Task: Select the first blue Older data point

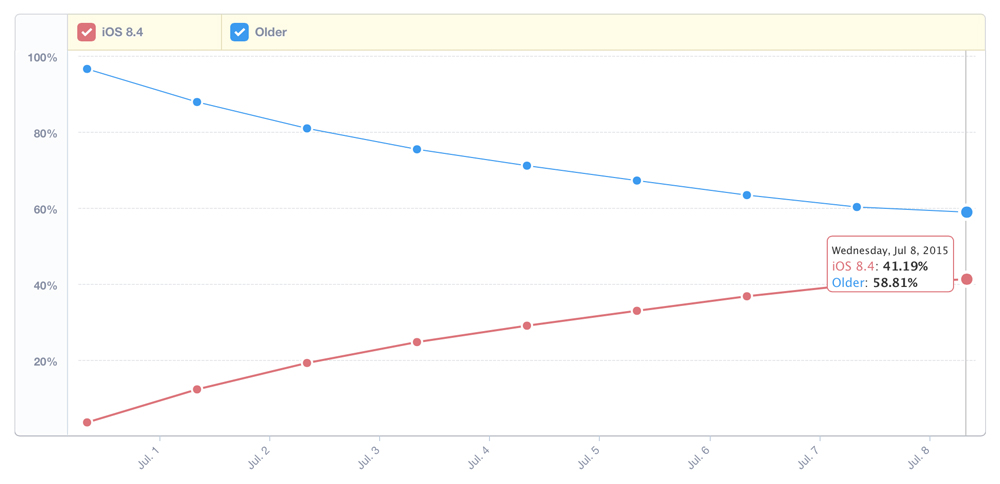Action: (87, 69)
